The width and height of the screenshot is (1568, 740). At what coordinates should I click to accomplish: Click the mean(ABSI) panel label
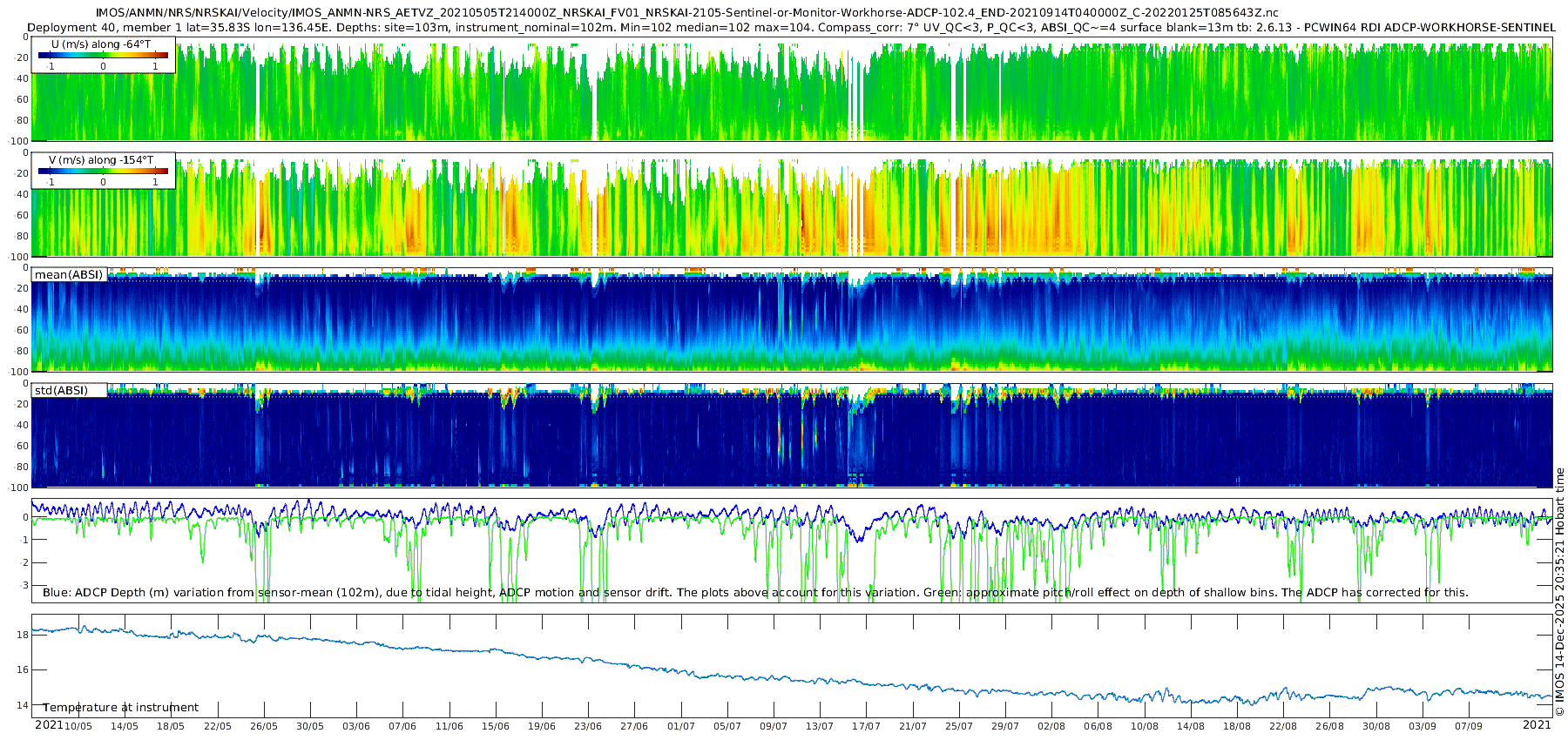pos(69,275)
